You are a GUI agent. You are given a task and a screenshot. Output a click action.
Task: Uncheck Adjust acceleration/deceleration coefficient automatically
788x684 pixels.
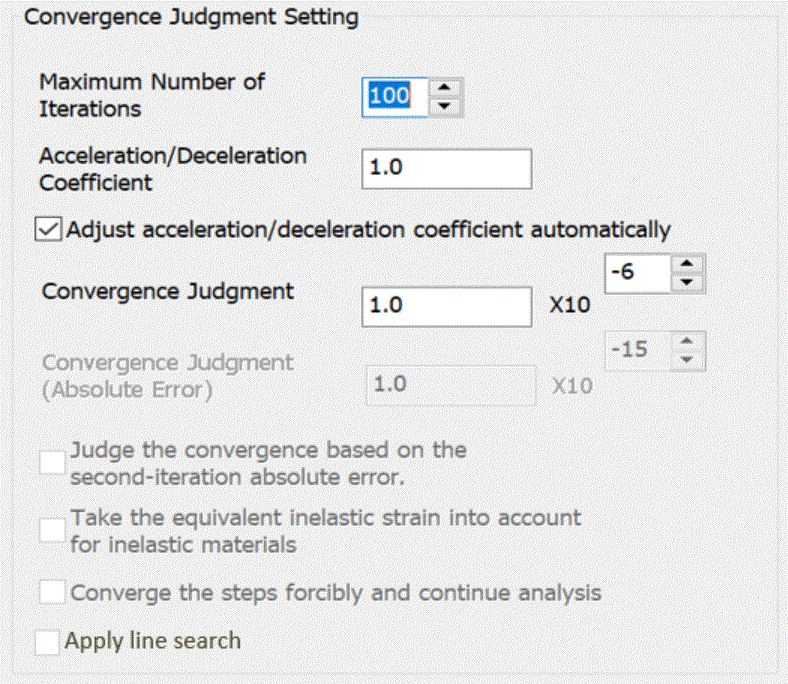(x=48, y=229)
